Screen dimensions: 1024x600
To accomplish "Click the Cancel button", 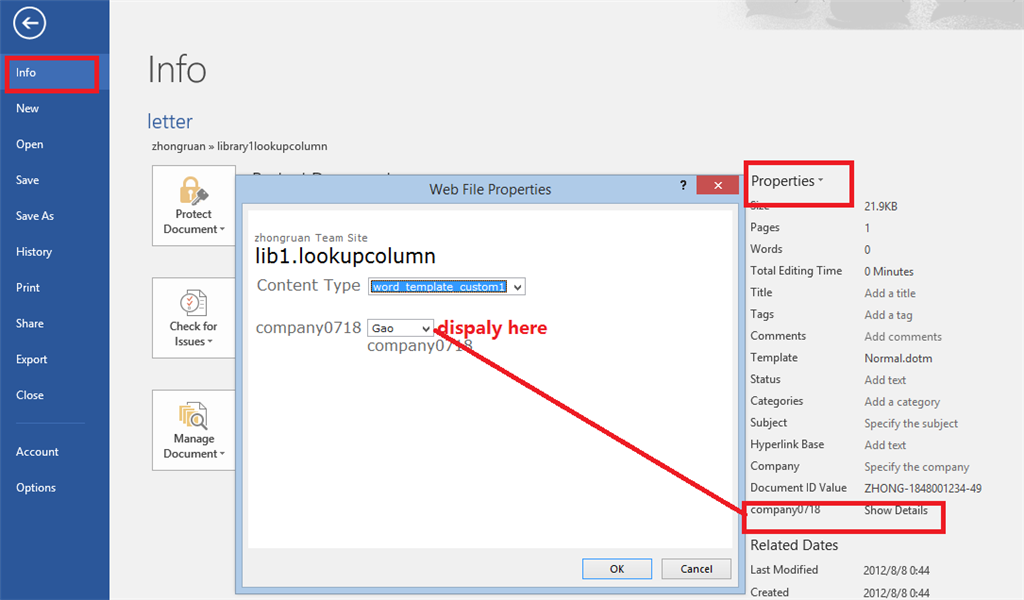I will pos(696,569).
